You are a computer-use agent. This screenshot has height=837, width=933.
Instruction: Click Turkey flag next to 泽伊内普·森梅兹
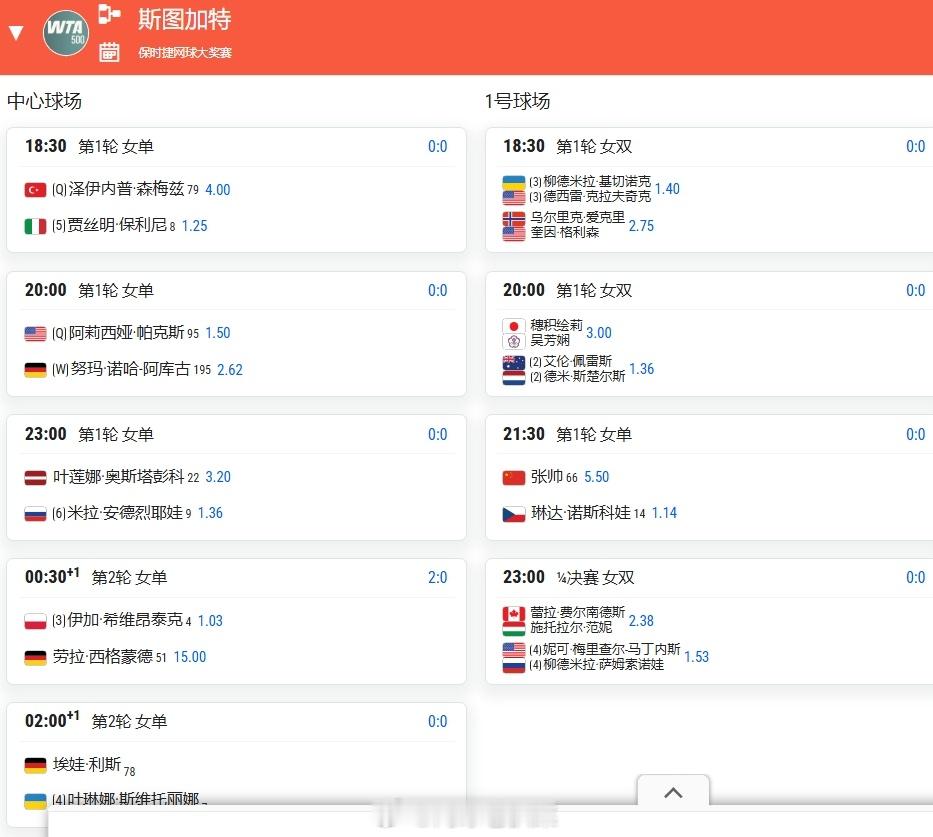click(x=35, y=190)
